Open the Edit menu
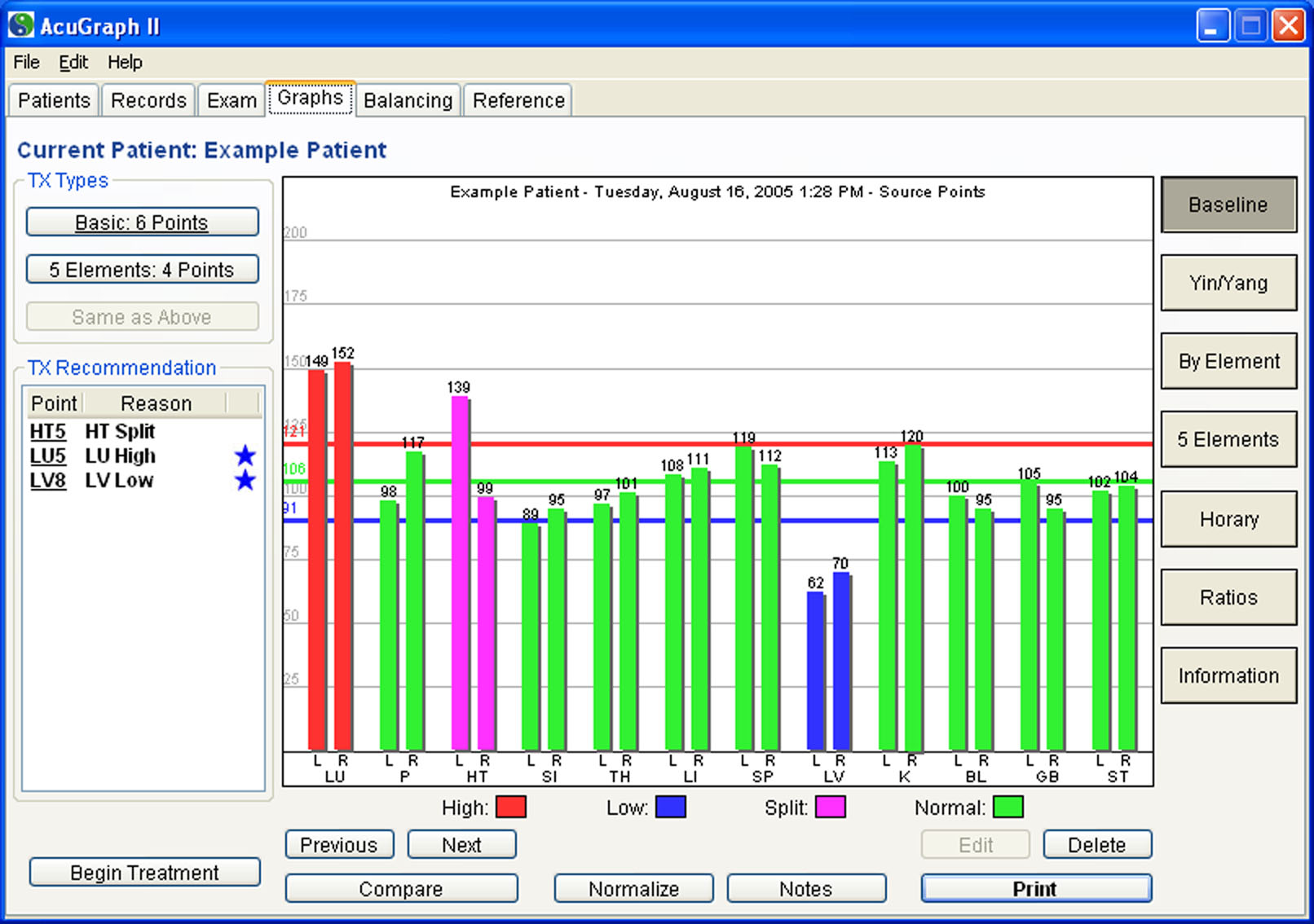1314x924 pixels. pyautogui.click(x=73, y=62)
